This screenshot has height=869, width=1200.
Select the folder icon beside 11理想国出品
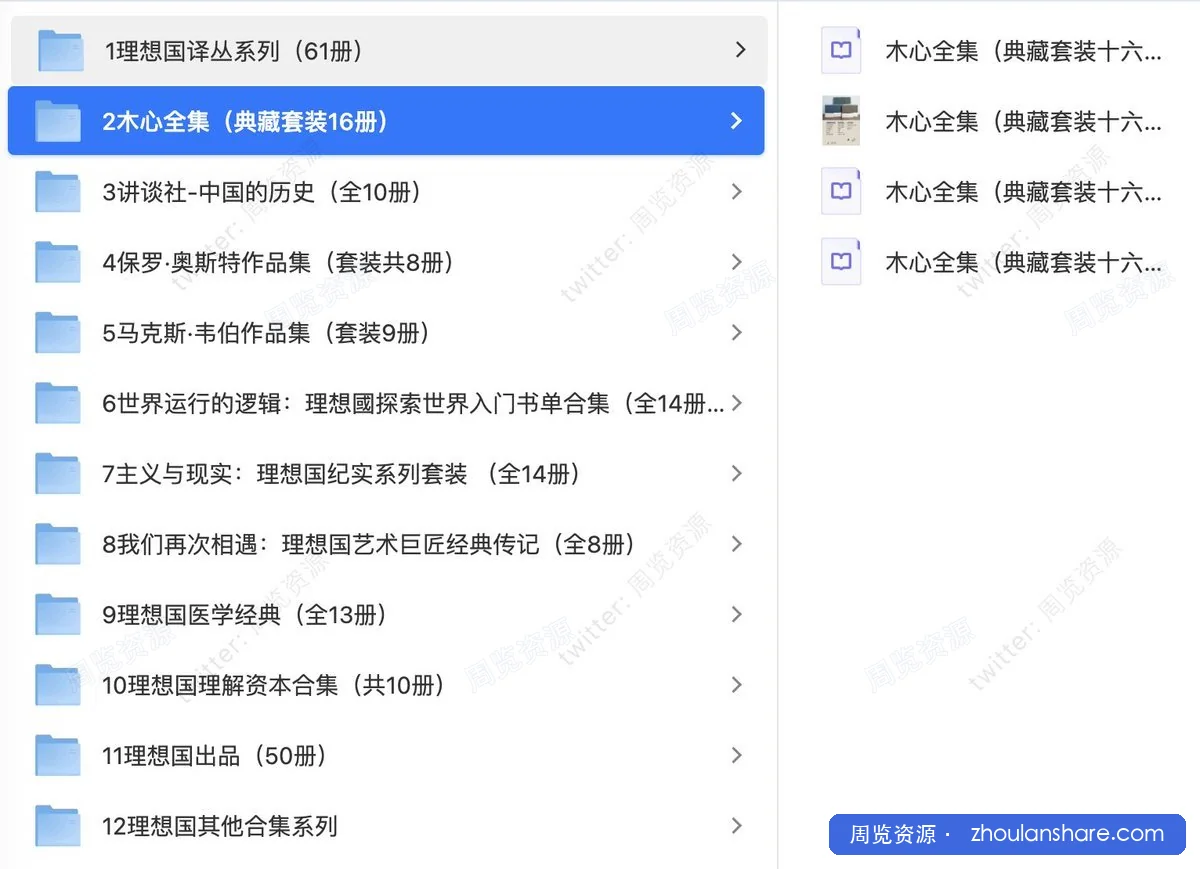[57, 756]
